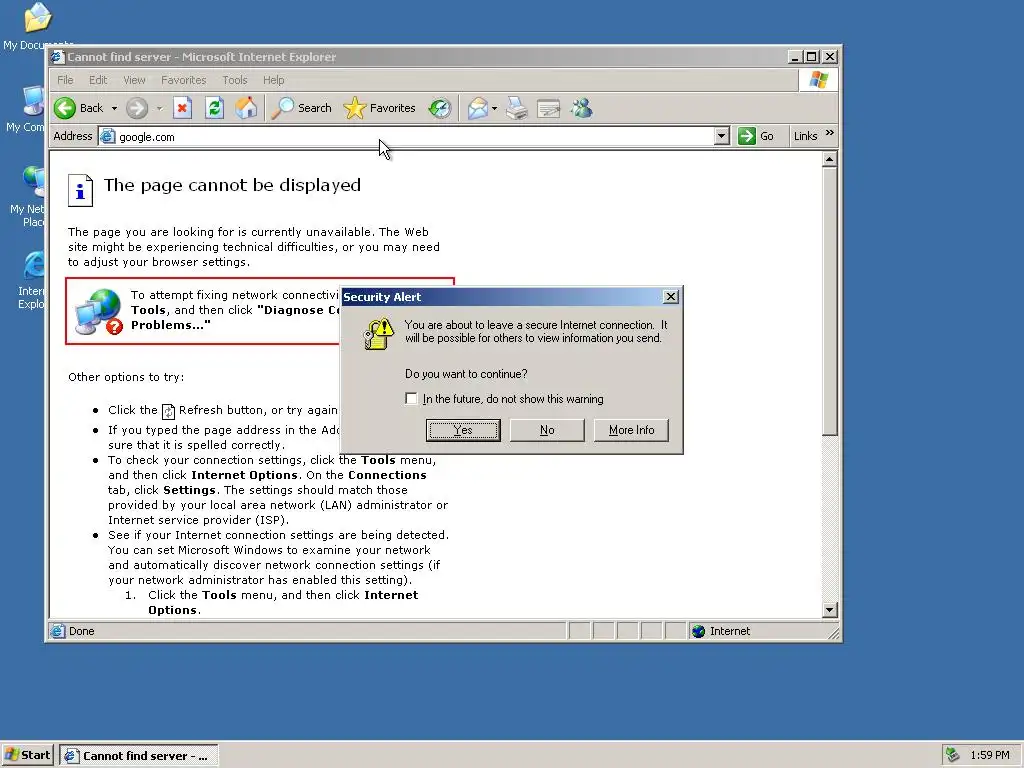The height and width of the screenshot is (768, 1024).
Task: Open the Favorites menu
Action: (184, 80)
